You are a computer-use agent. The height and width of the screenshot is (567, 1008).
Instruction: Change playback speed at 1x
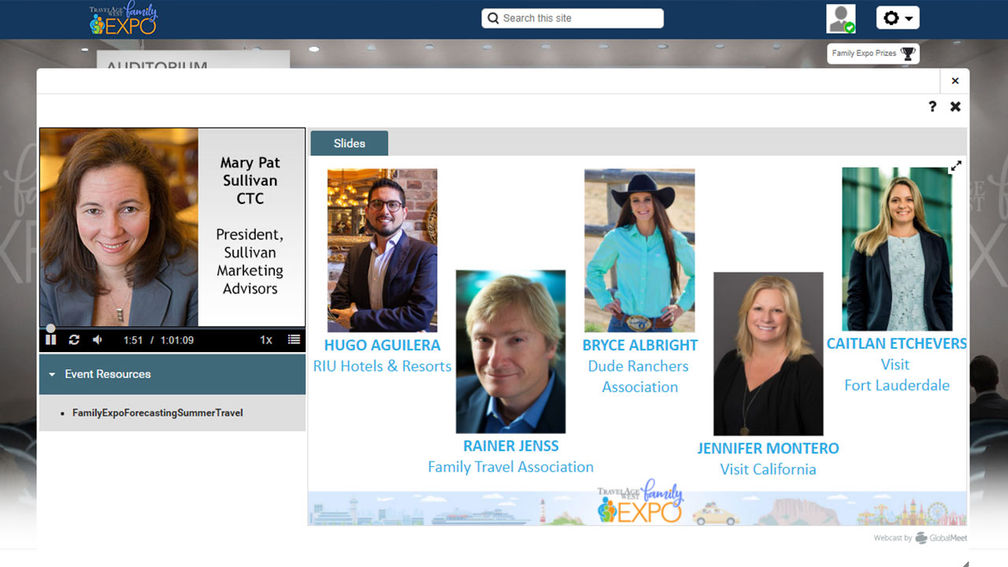point(266,339)
